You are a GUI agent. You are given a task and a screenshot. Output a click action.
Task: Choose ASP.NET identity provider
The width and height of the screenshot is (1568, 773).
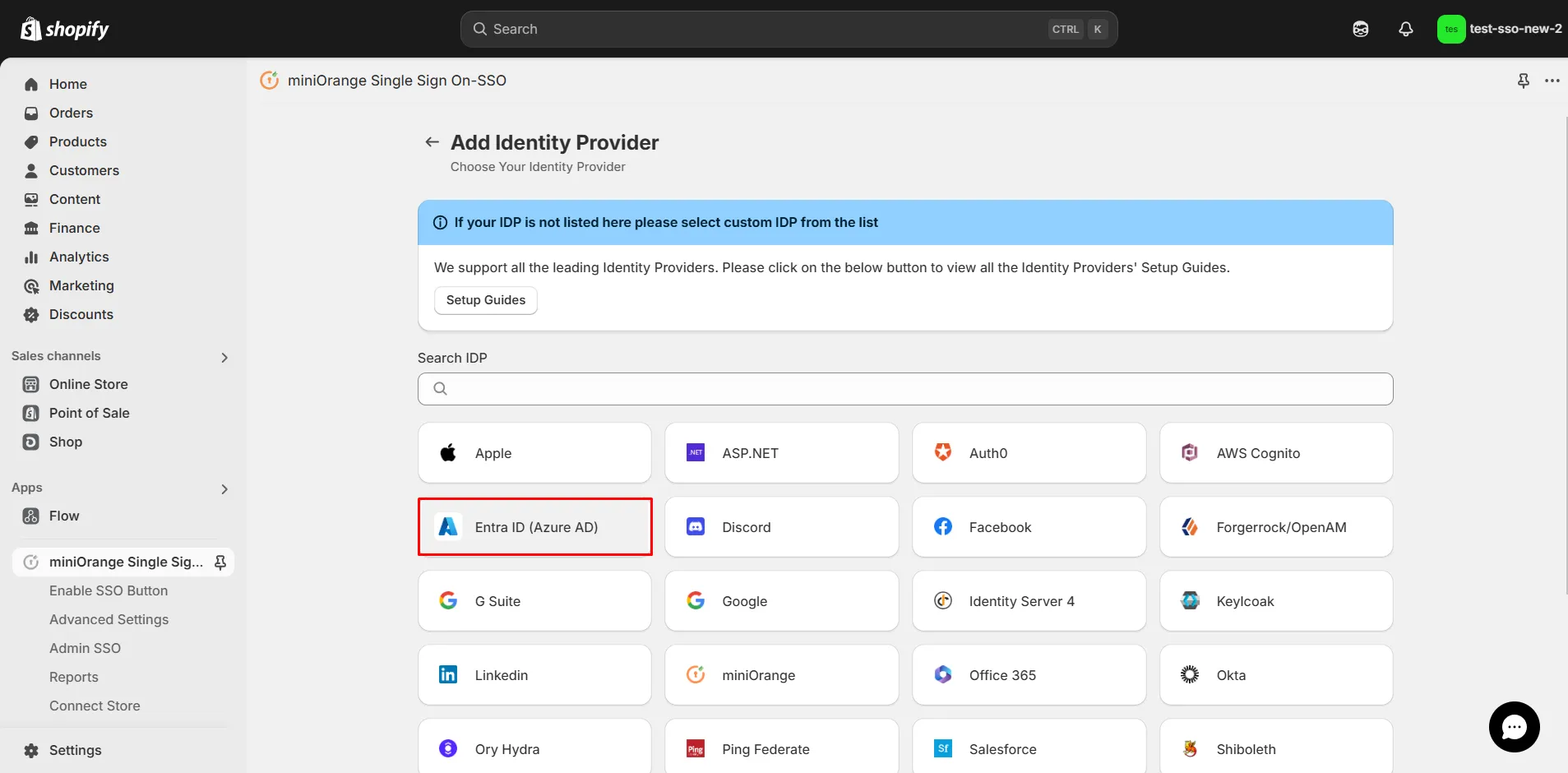click(x=781, y=453)
